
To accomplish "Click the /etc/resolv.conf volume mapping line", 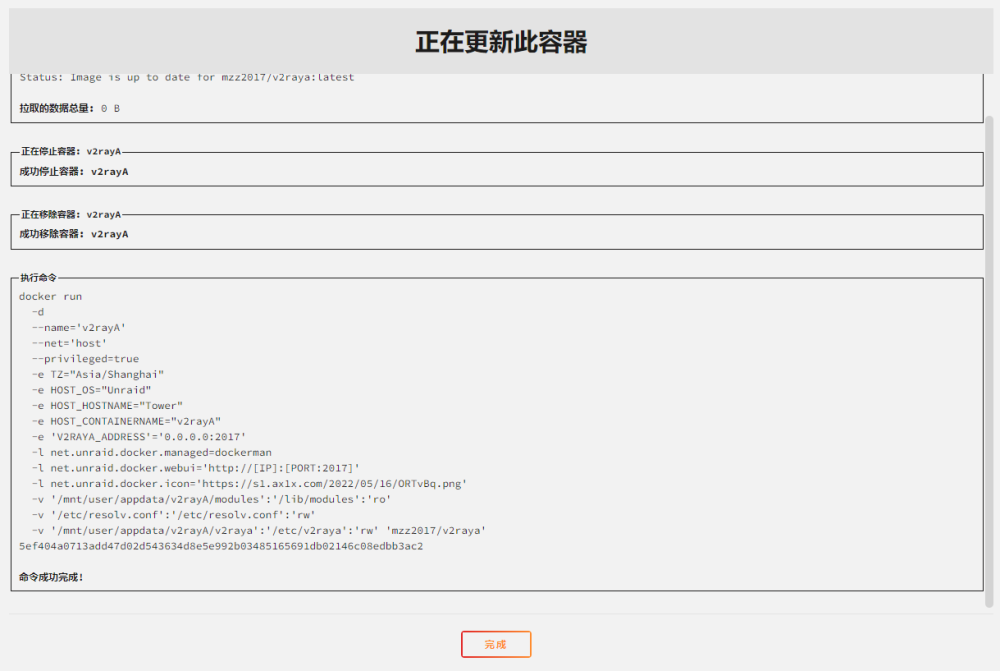I will point(173,515).
